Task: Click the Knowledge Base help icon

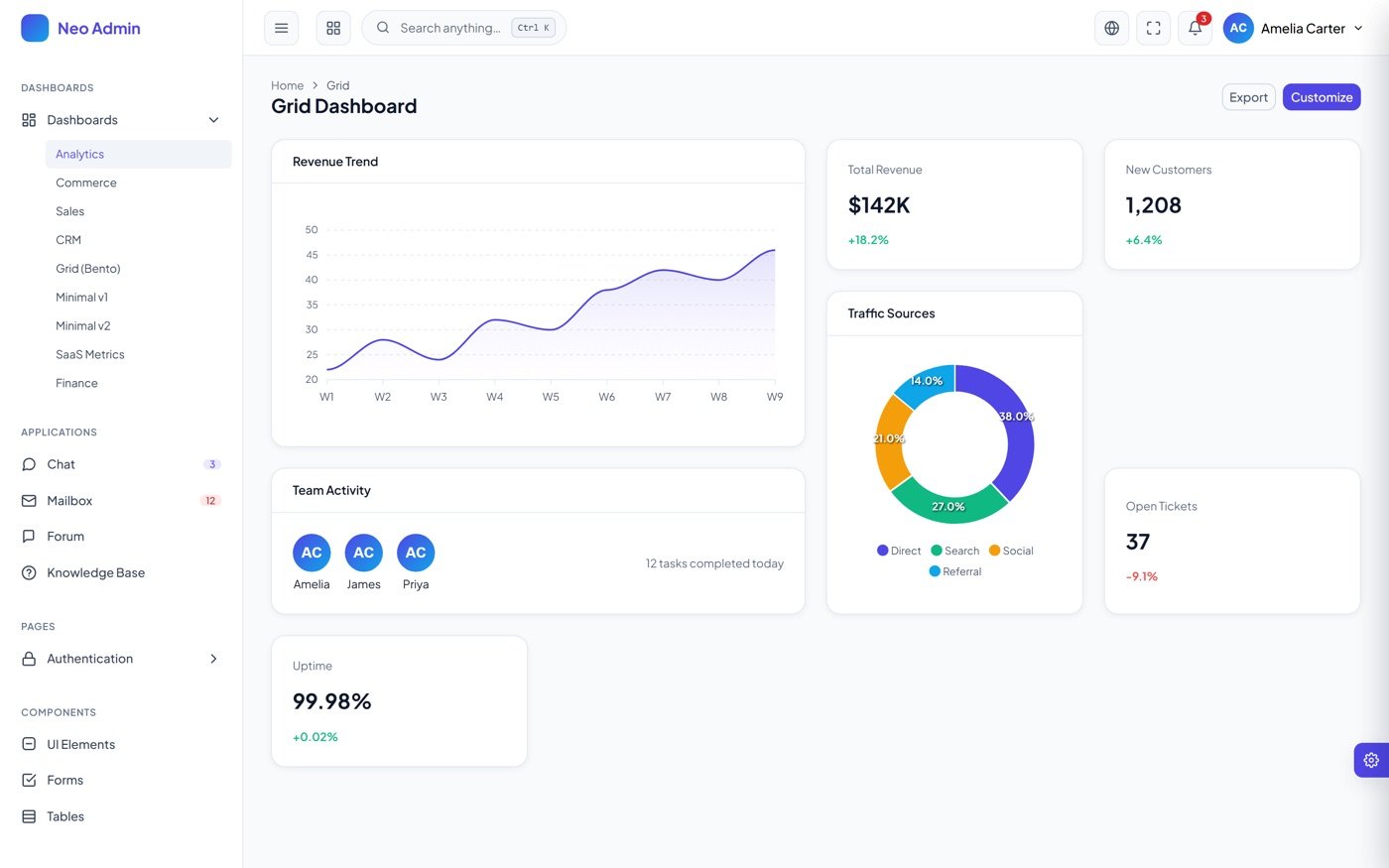Action: pyautogui.click(x=29, y=572)
